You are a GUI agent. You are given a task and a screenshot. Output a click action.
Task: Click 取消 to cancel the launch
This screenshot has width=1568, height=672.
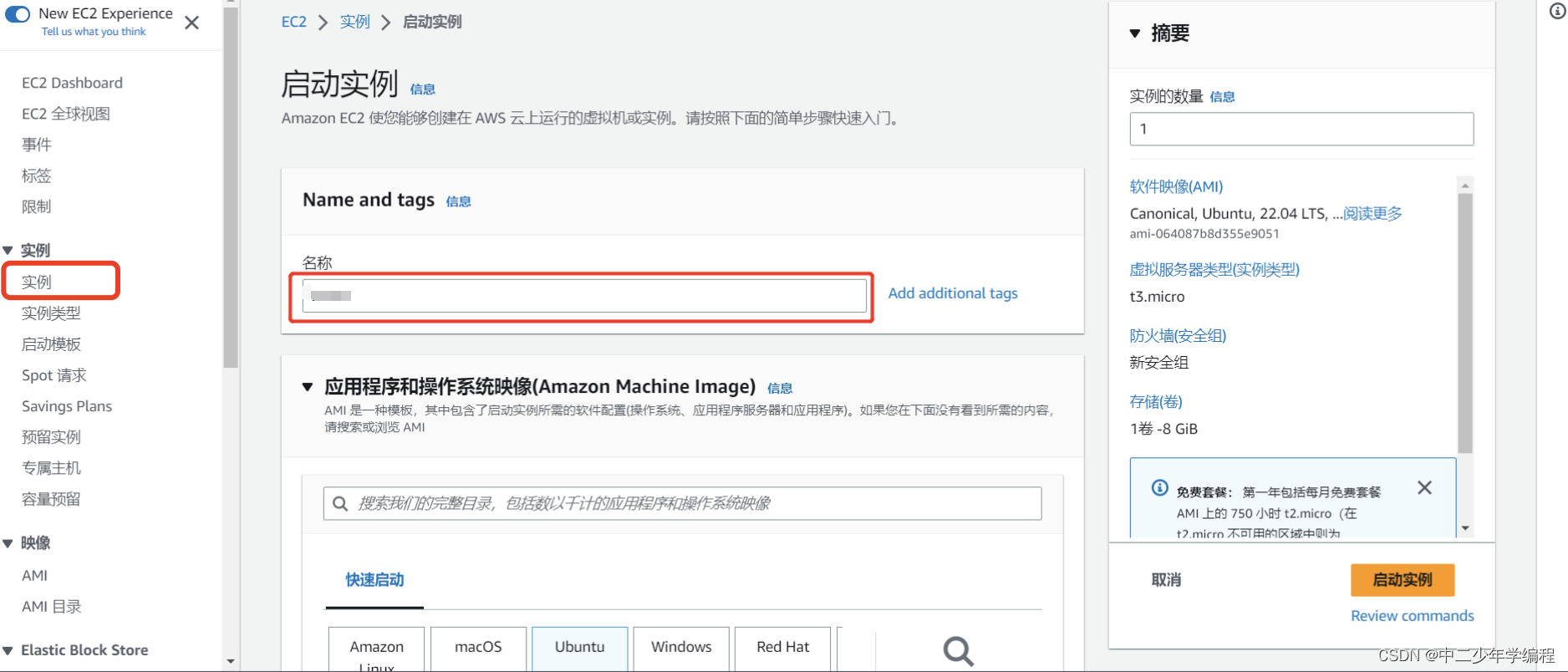point(1166,580)
